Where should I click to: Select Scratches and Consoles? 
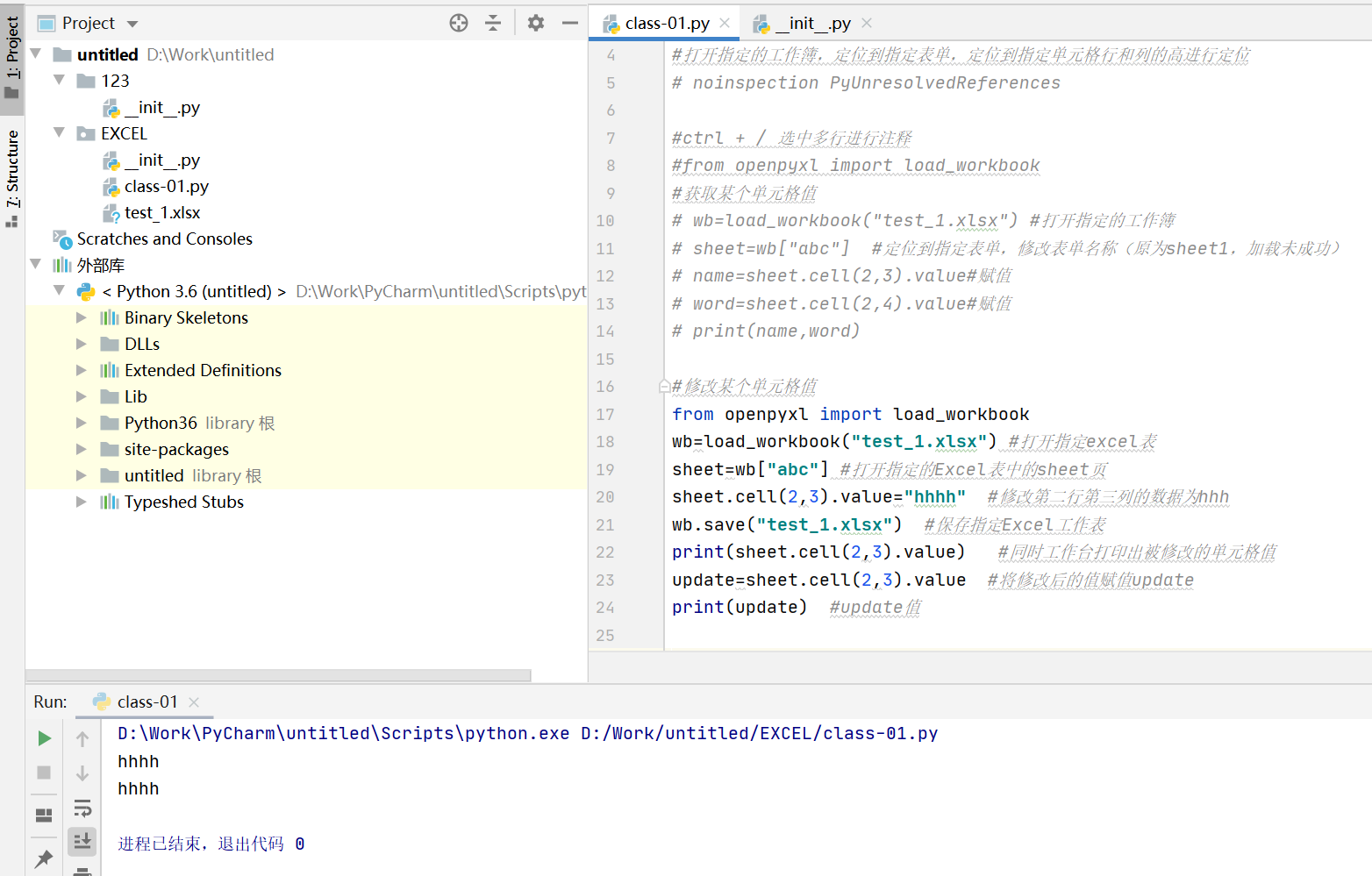point(164,239)
